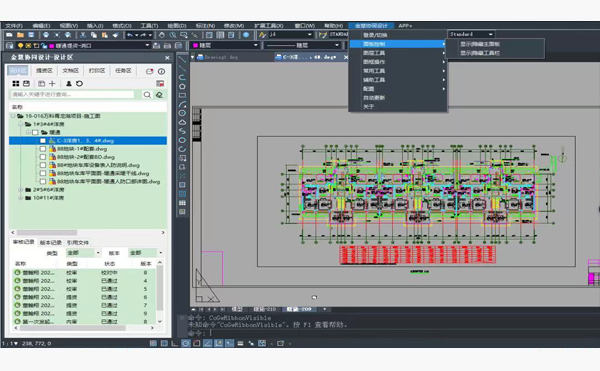
Task: Click the info circle icon in design panel
Action: [161, 71]
